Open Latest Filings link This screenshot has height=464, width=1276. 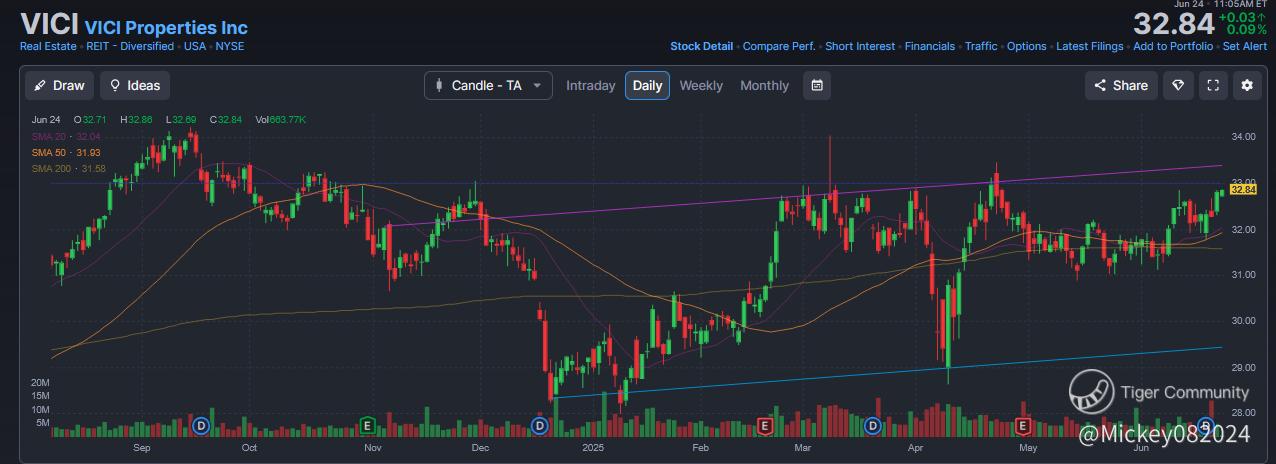point(1090,46)
